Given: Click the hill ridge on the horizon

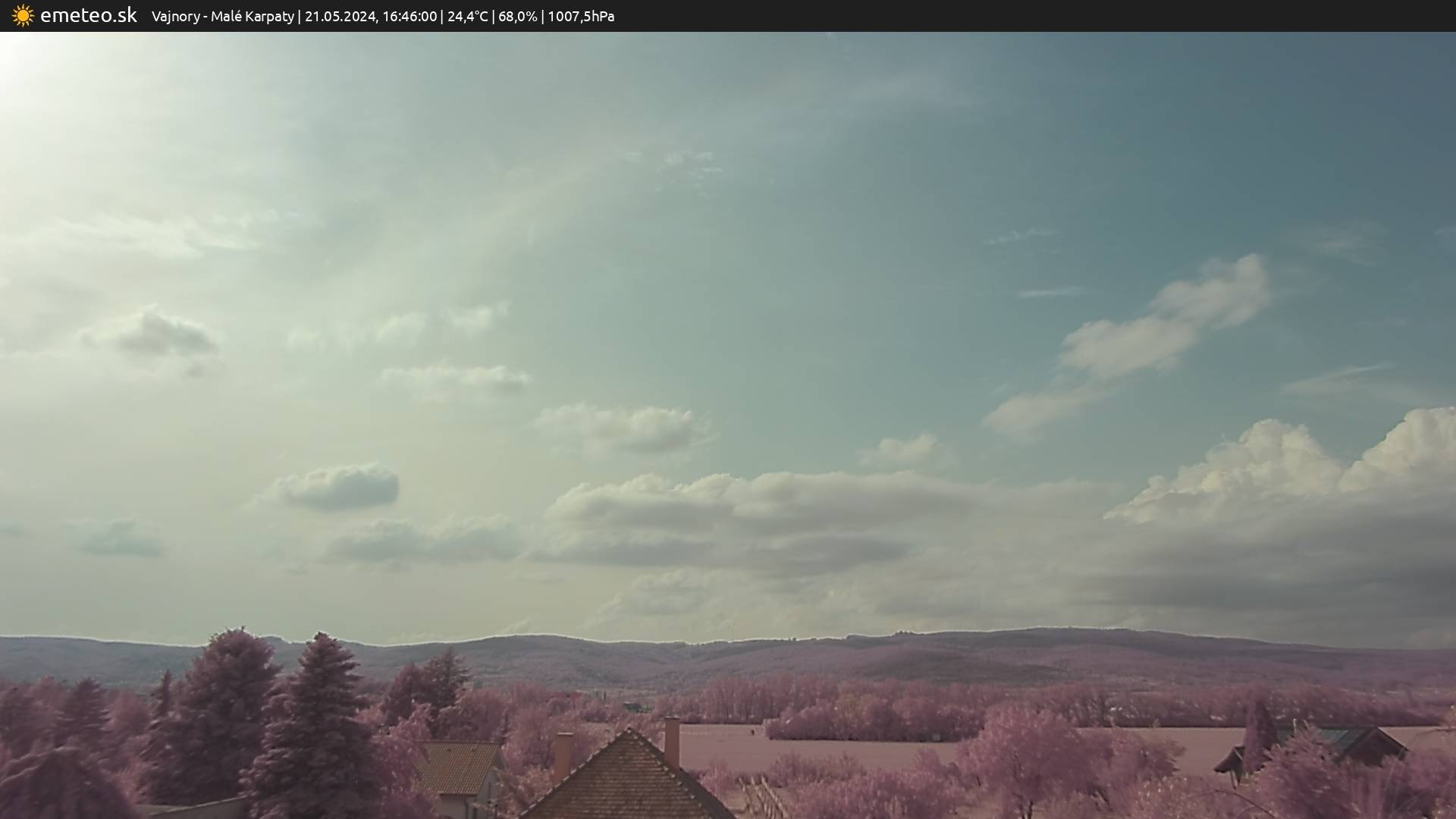Looking at the screenshot, I should pos(758,652).
